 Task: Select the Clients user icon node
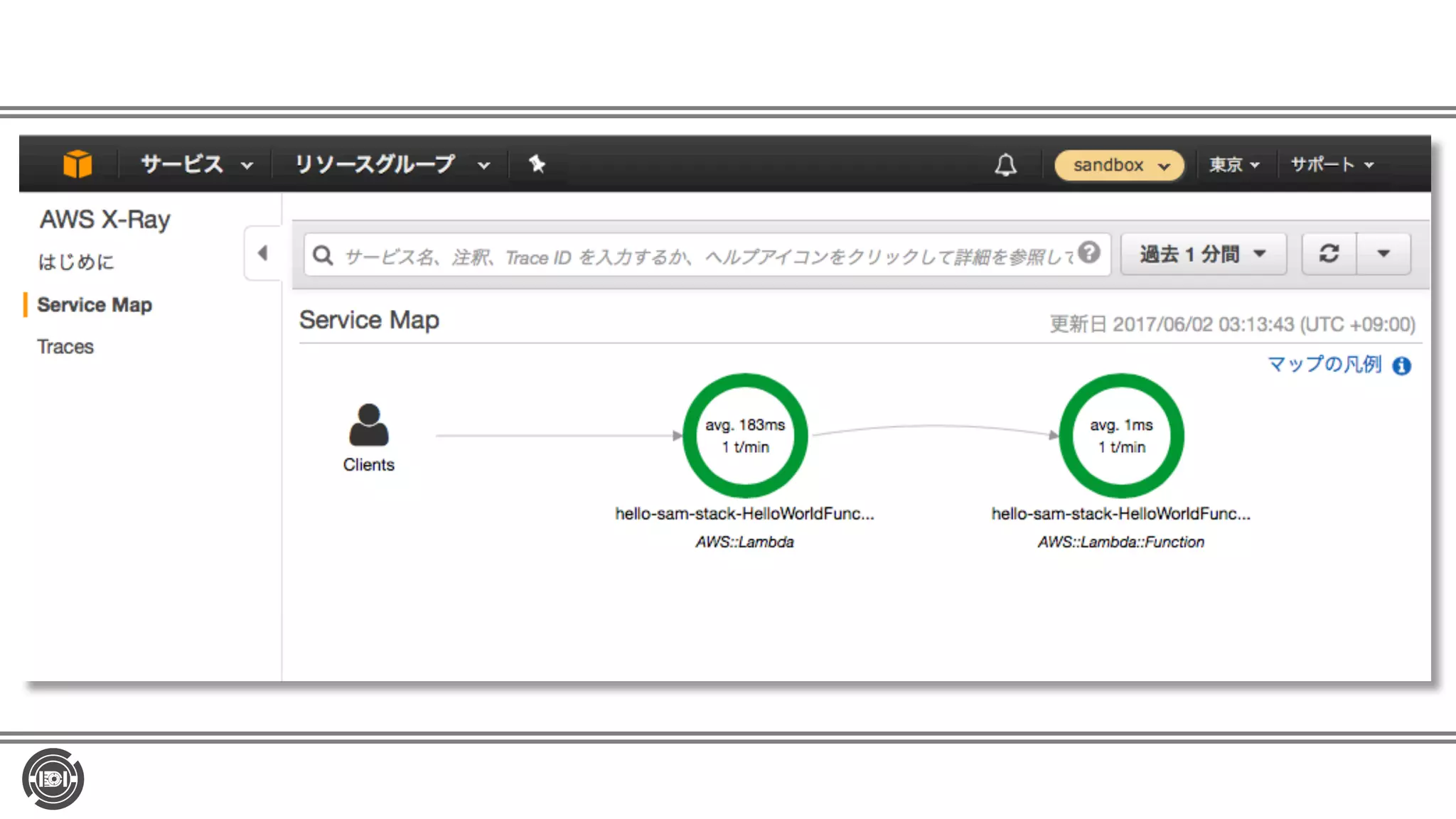[x=368, y=426]
